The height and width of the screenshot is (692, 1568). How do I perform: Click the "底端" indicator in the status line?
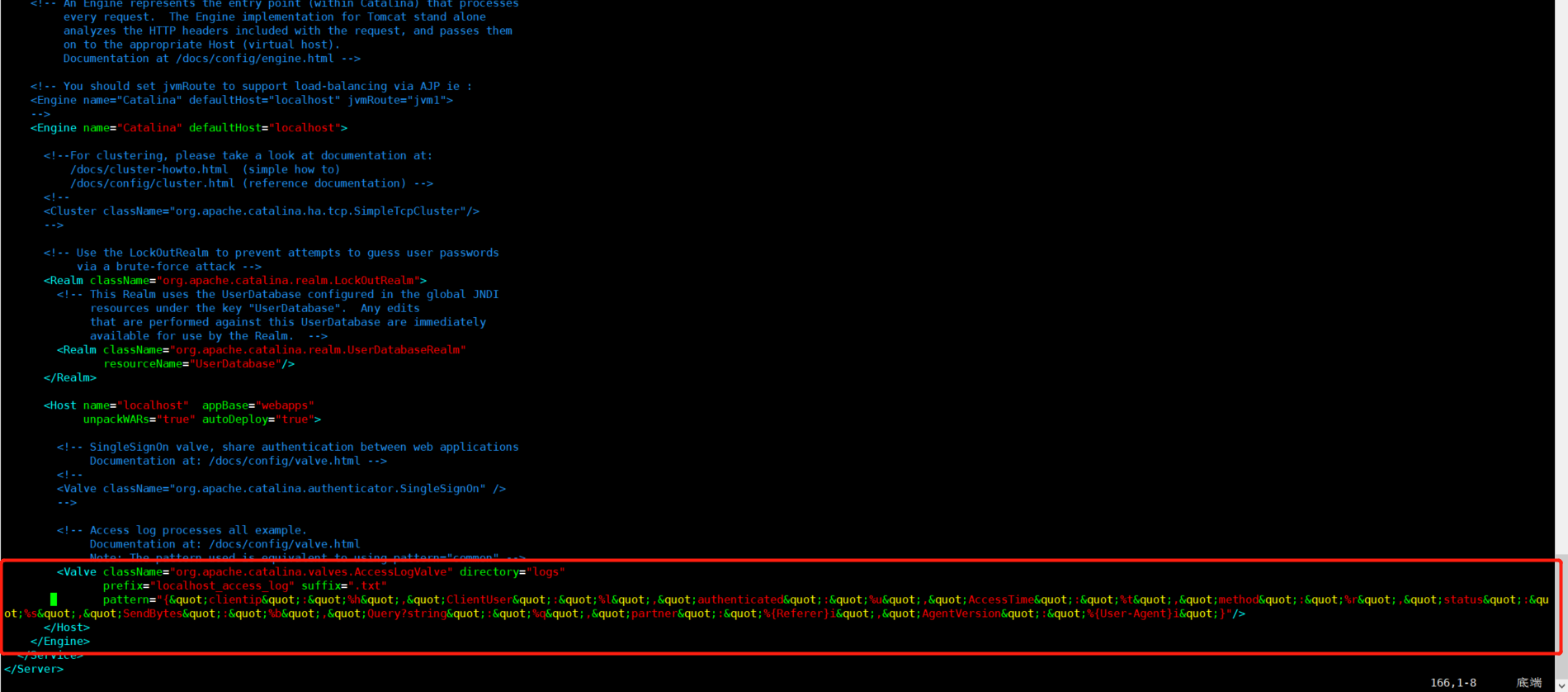click(1528, 683)
